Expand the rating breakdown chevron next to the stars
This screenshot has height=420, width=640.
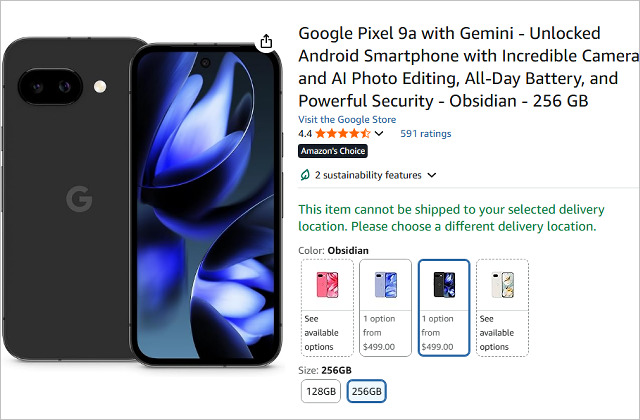(379, 133)
